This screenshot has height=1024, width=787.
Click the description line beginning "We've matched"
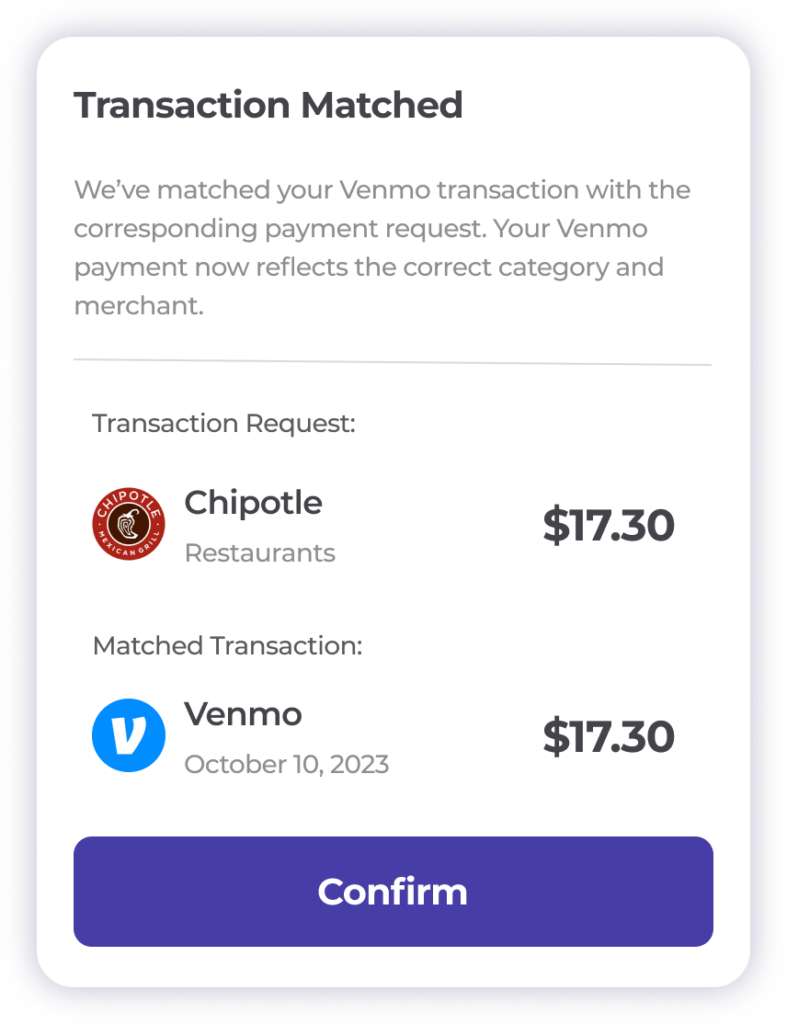coord(382,190)
